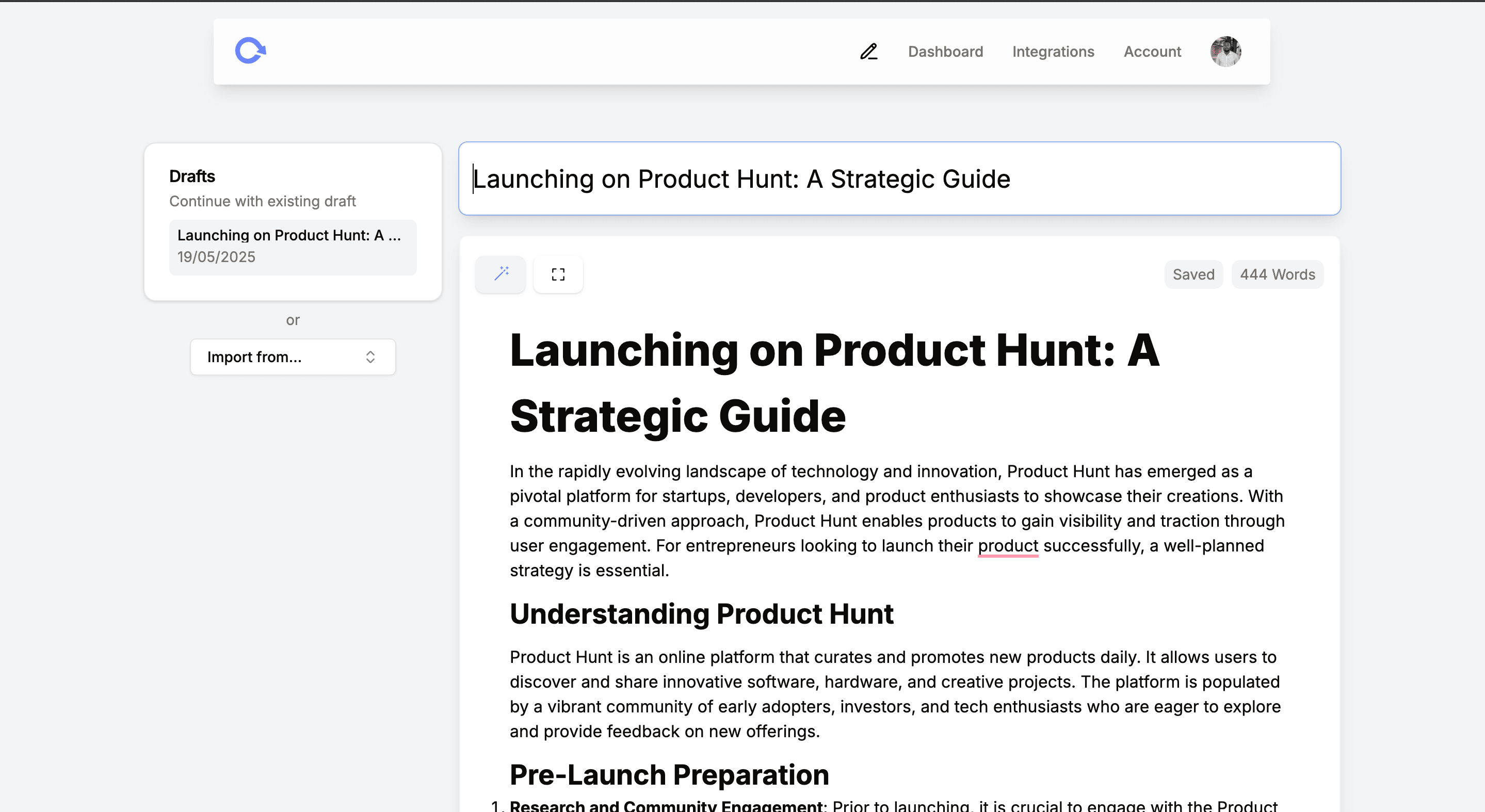Open the Account settings
This screenshot has height=812, width=1485.
(1152, 51)
